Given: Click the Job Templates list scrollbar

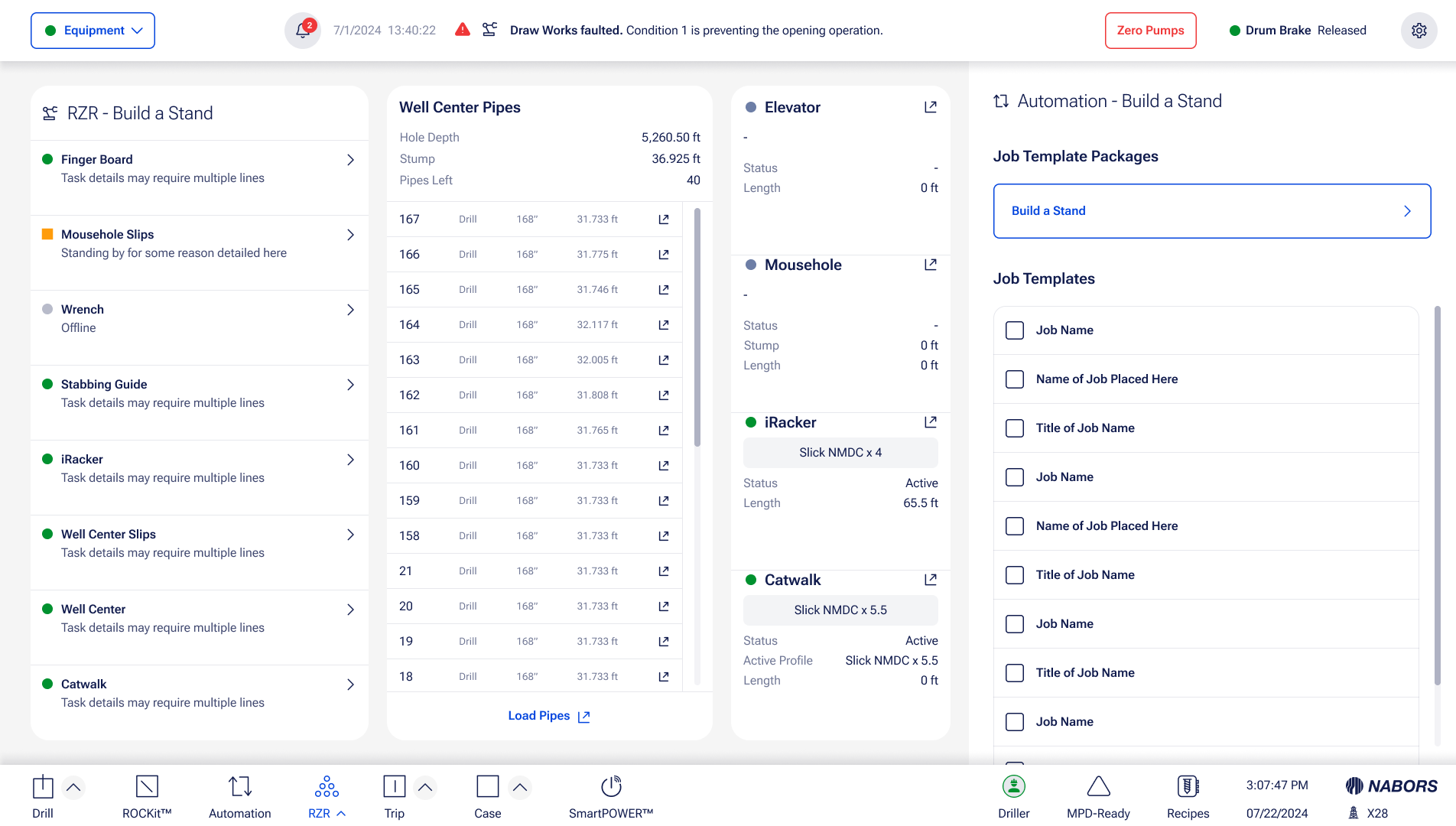Looking at the screenshot, I should [x=1438, y=496].
